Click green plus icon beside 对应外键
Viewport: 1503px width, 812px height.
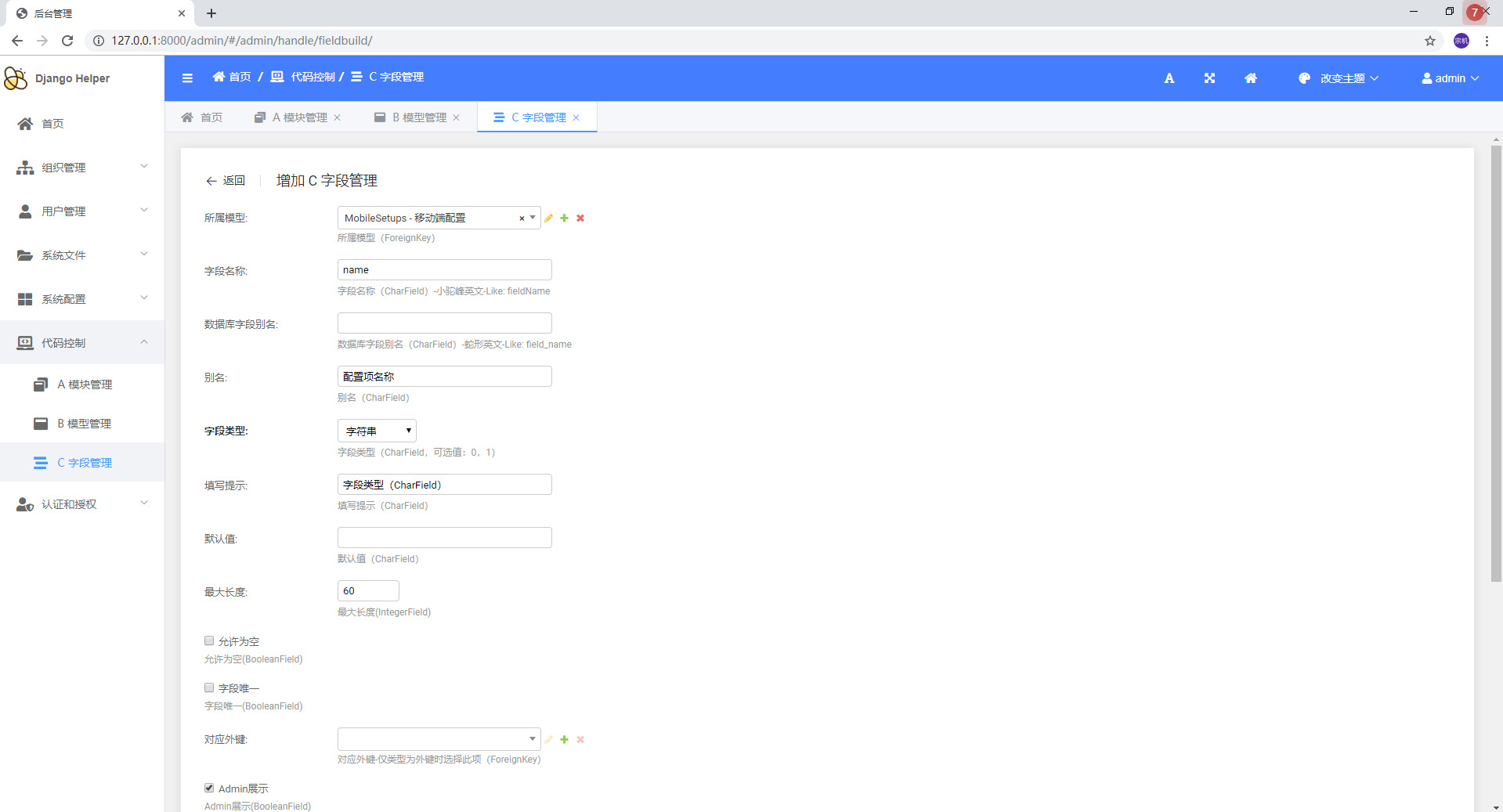tap(564, 740)
